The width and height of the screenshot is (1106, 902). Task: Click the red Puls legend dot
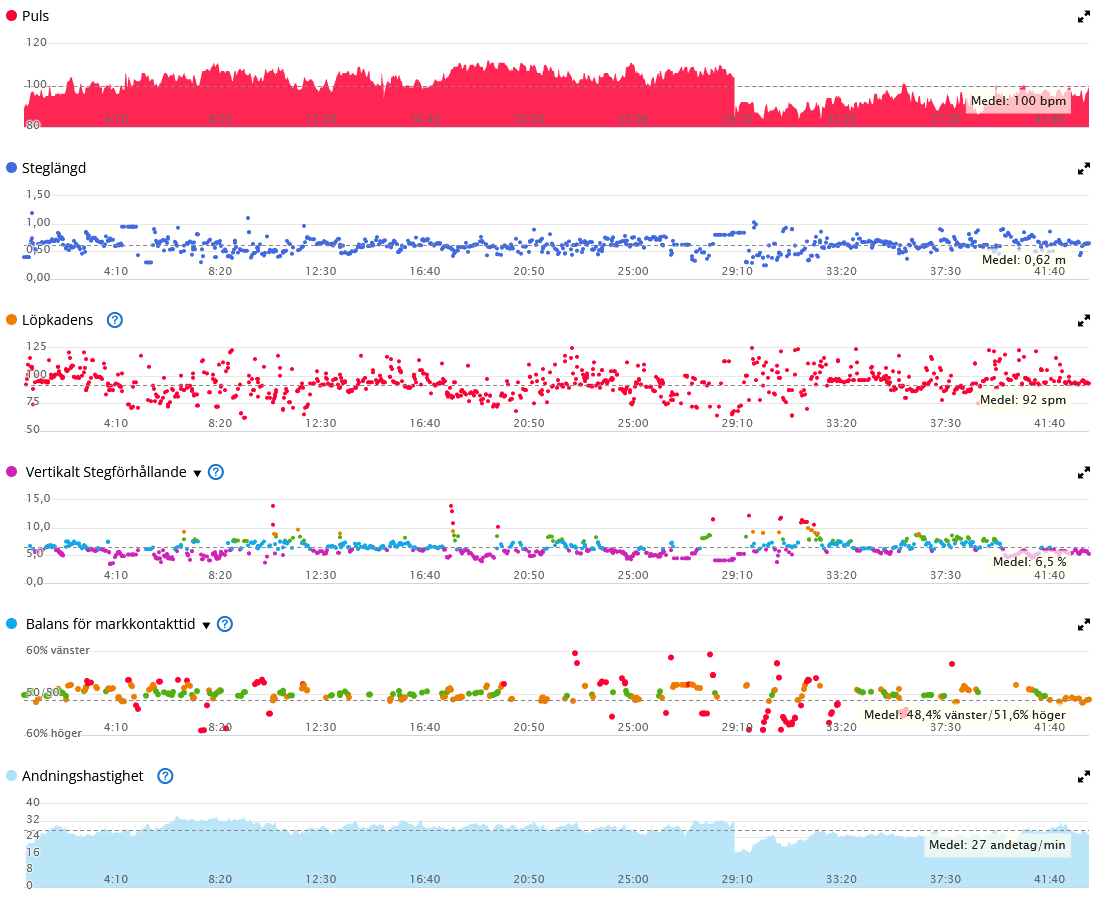11,16
